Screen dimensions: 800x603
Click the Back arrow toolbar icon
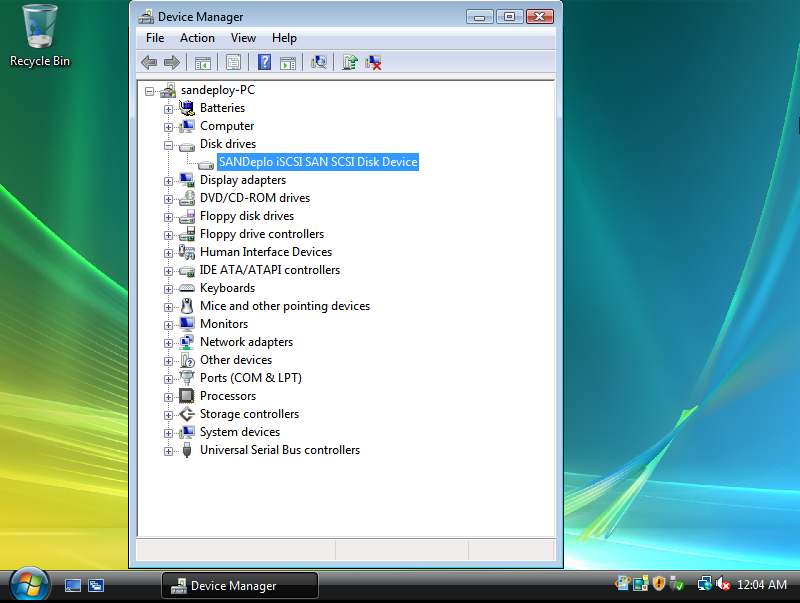click(x=148, y=63)
